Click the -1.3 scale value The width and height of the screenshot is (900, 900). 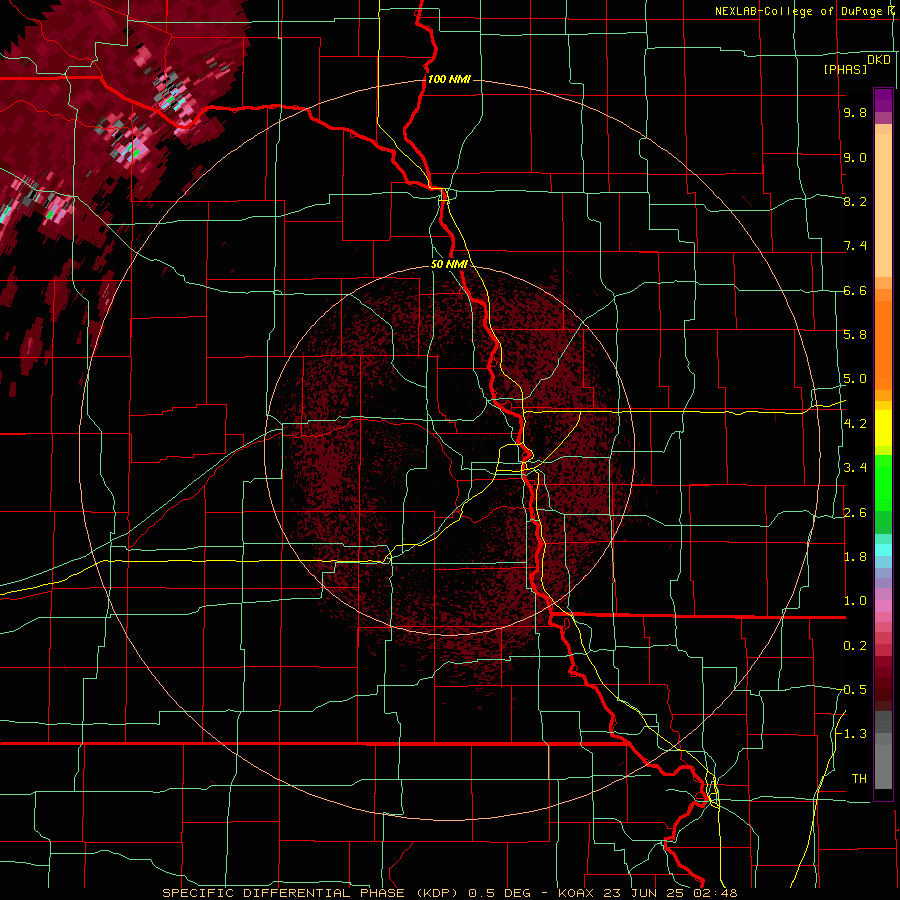point(852,734)
